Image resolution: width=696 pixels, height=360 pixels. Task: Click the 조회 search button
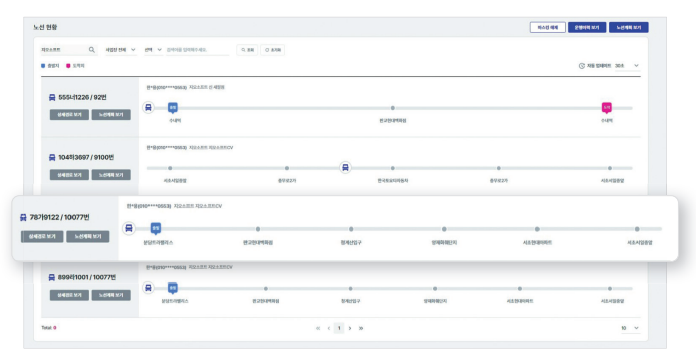click(247, 50)
